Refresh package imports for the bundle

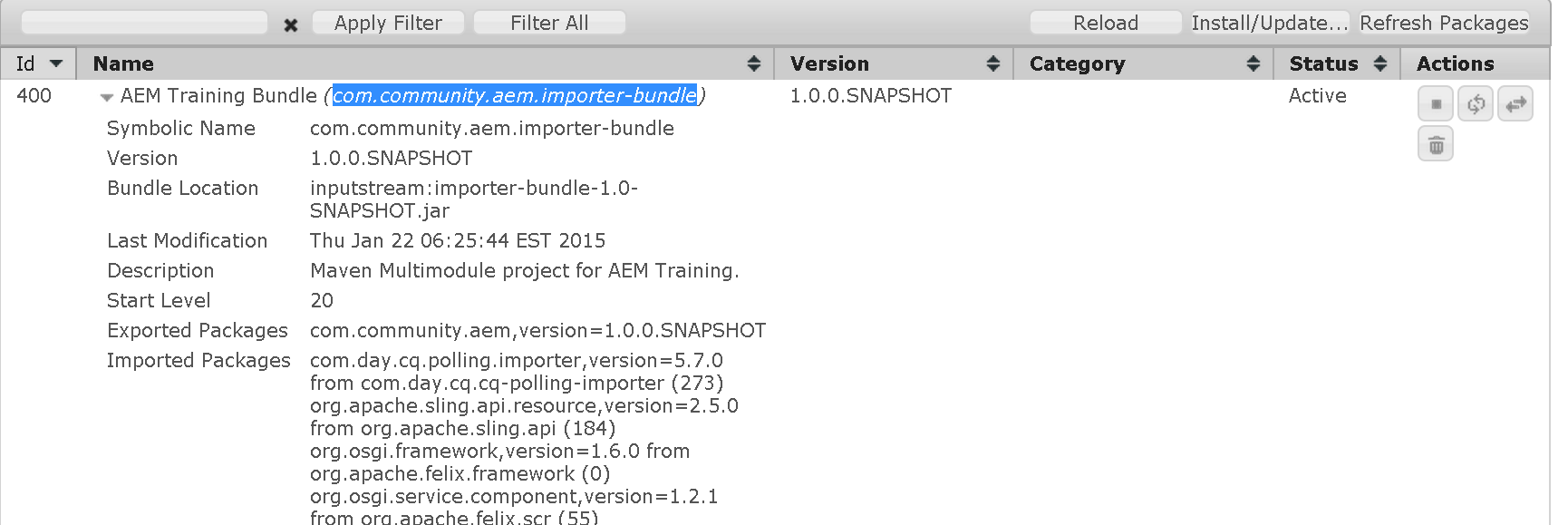pos(1476,104)
